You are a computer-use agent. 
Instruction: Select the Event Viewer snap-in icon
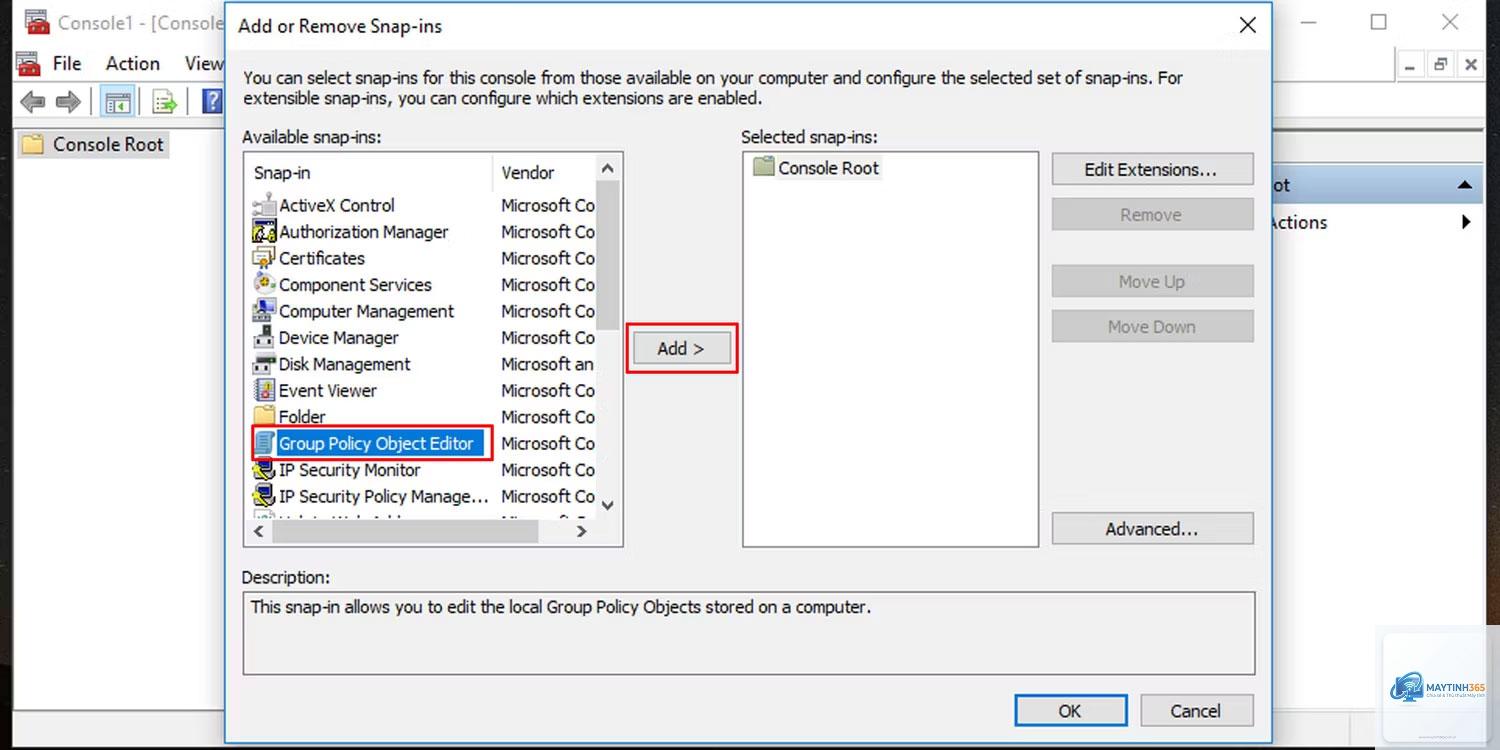point(264,390)
